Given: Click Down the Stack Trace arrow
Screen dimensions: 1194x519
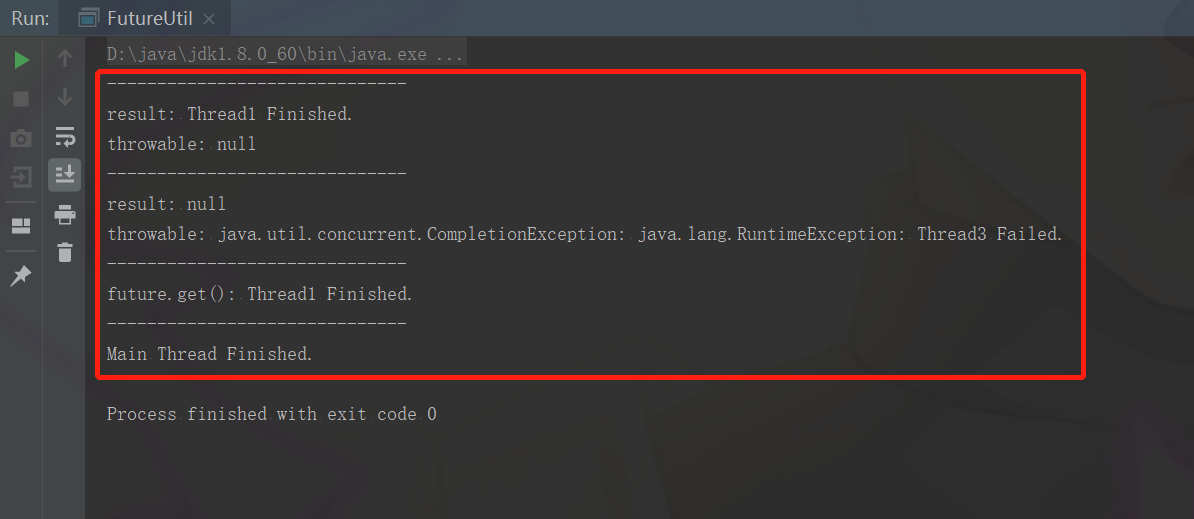Looking at the screenshot, I should coord(65,98).
